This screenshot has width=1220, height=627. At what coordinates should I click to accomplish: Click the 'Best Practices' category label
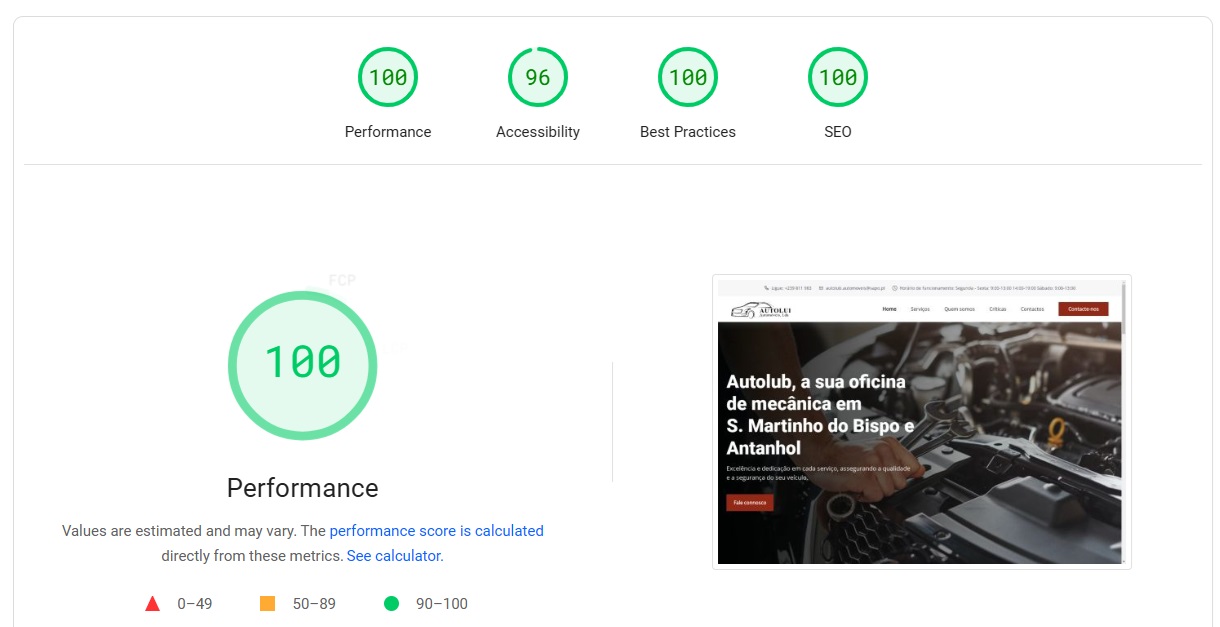coord(688,132)
